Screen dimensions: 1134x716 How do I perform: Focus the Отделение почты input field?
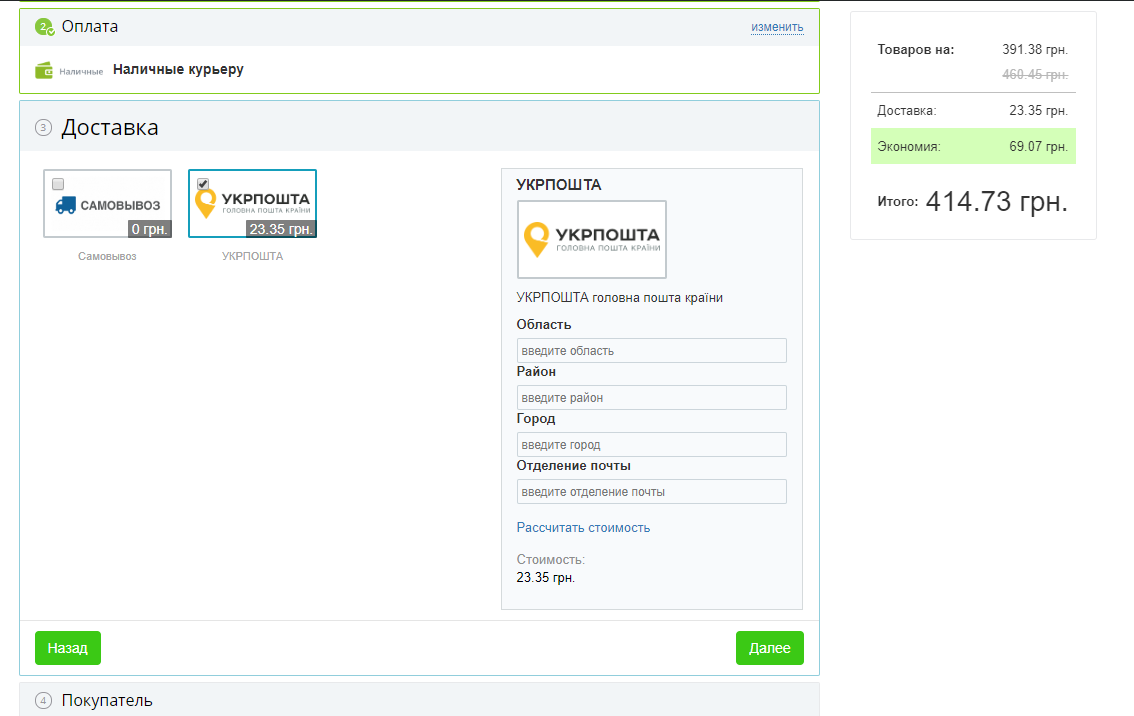point(651,491)
